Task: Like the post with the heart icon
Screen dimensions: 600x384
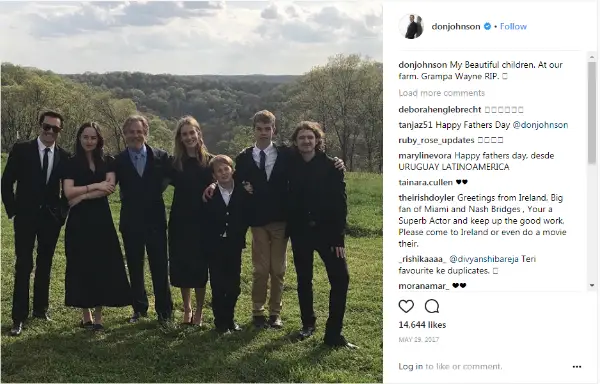Action: click(x=406, y=306)
